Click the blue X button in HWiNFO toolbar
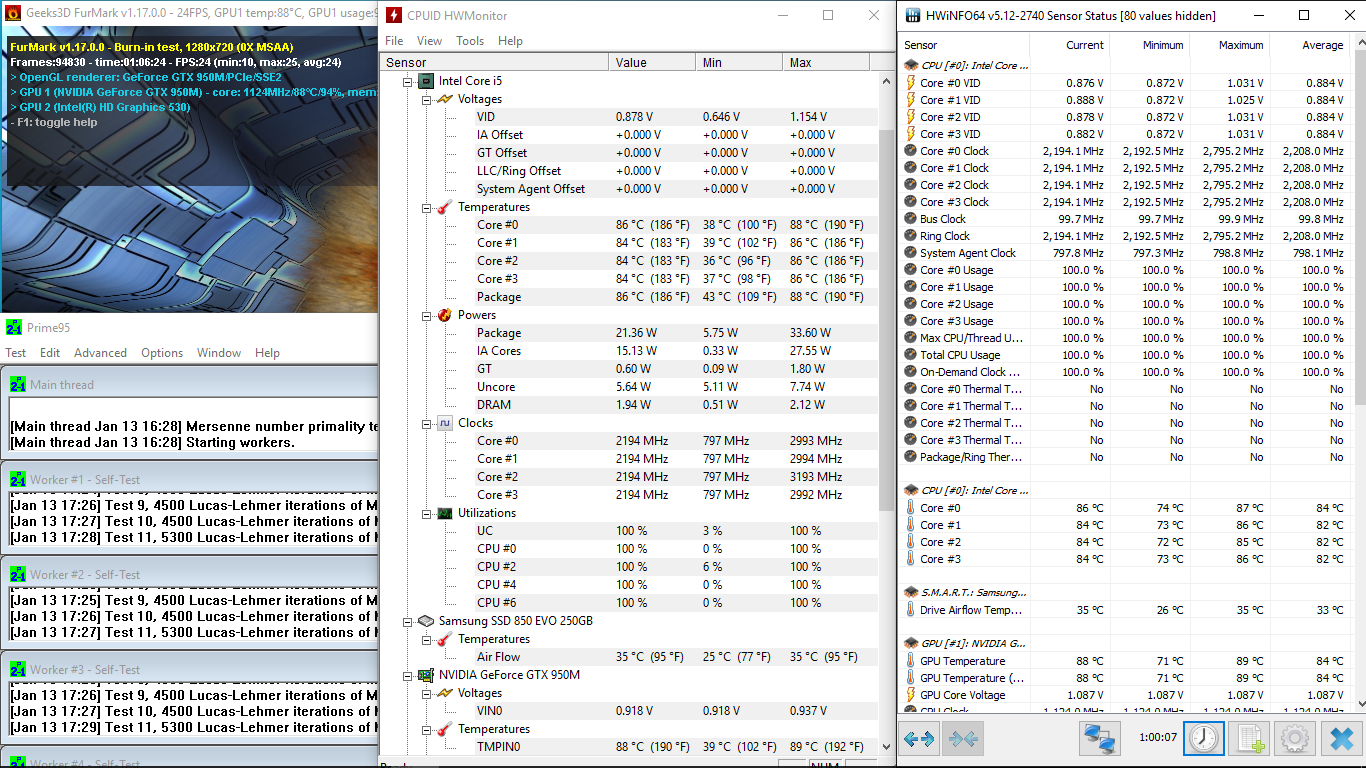Image resolution: width=1366 pixels, height=768 pixels. 1340,739
